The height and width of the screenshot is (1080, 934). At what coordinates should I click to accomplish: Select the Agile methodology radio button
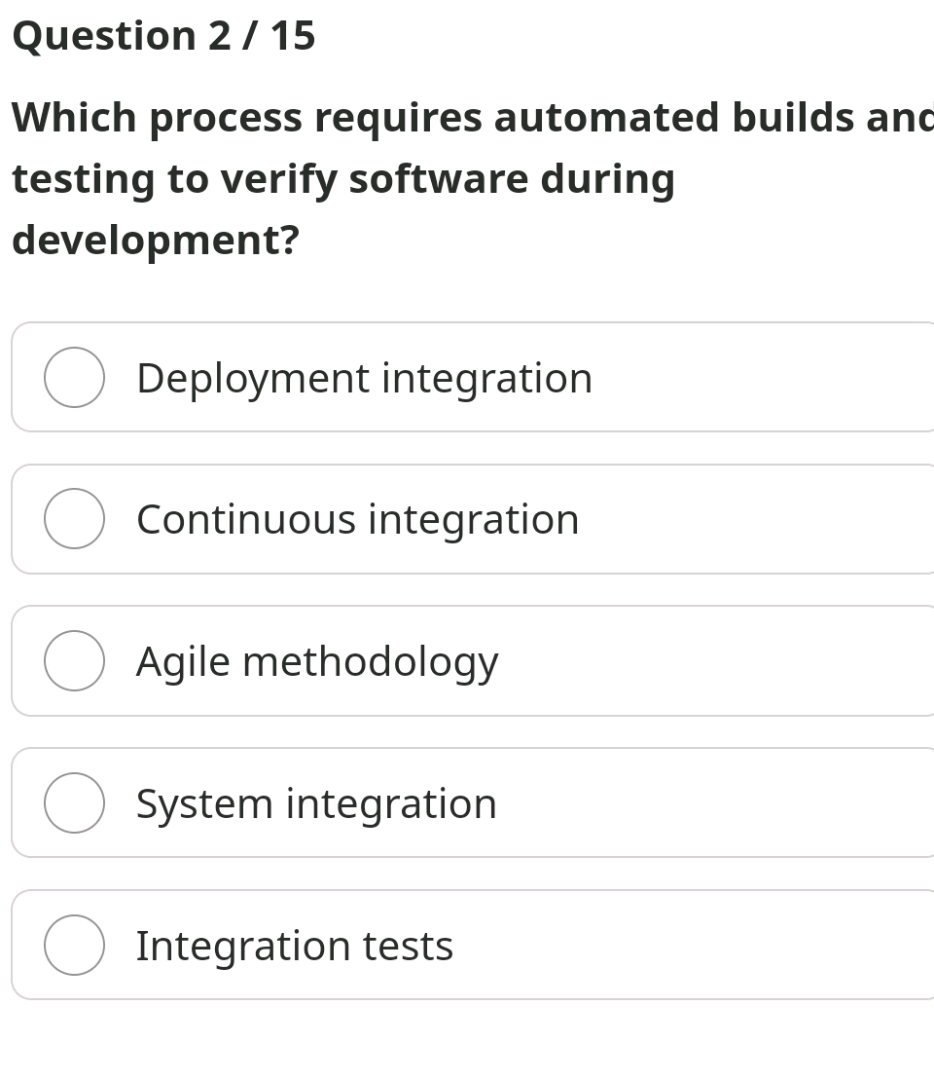[75, 661]
